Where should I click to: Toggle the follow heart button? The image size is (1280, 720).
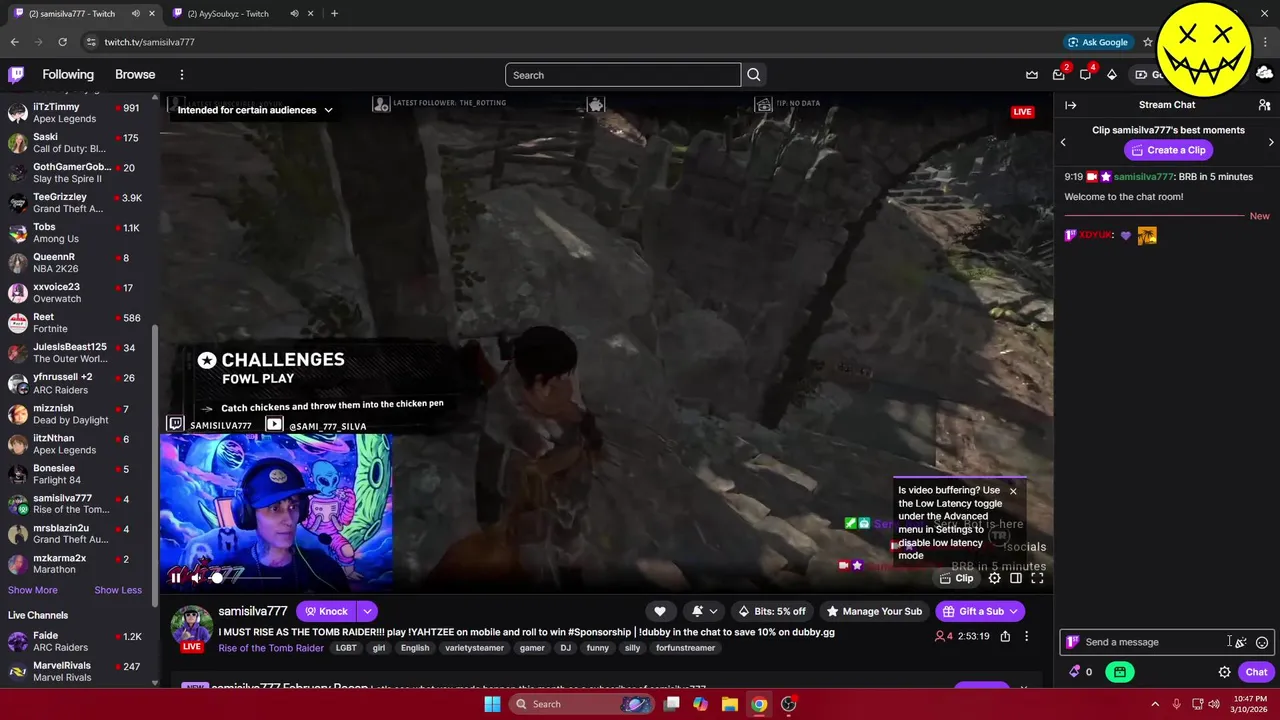click(659, 611)
